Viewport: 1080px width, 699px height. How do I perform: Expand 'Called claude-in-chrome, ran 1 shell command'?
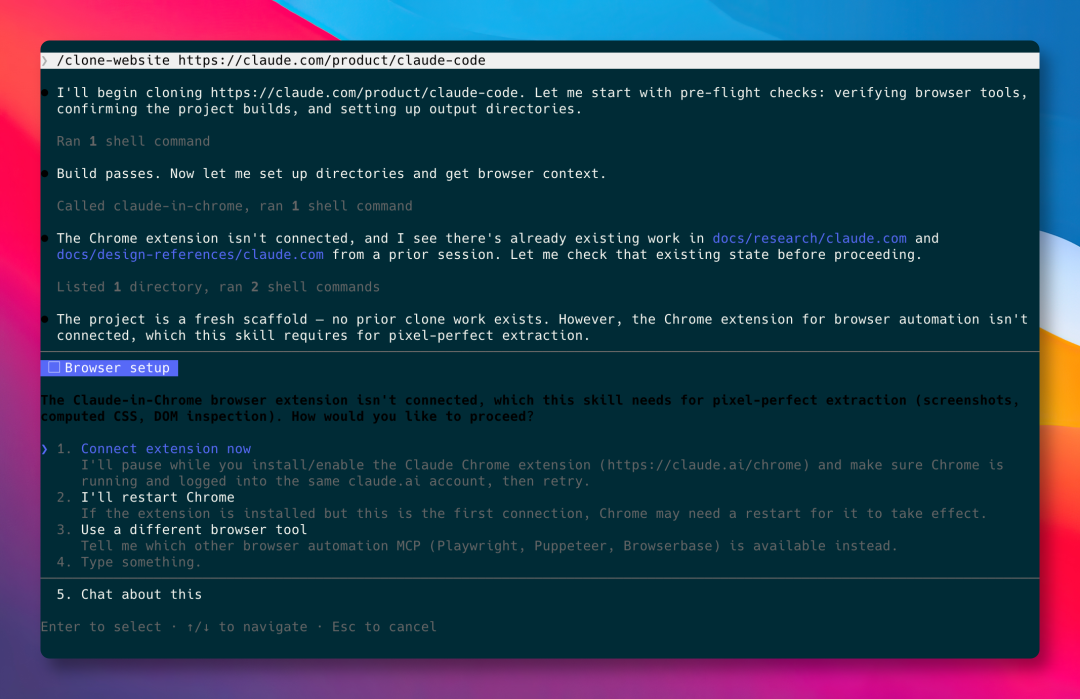[x=234, y=206]
